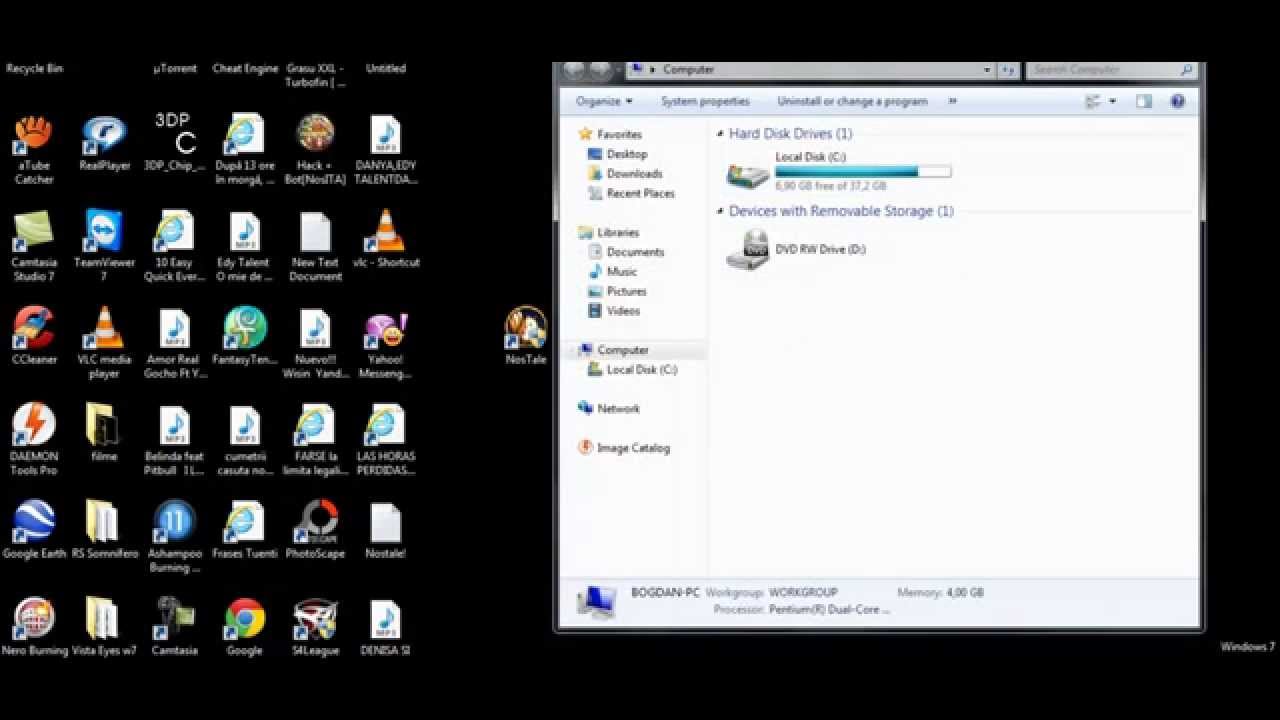This screenshot has width=1280, height=720.
Task: Open Ashampoo Burning shortcut
Action: click(x=174, y=537)
